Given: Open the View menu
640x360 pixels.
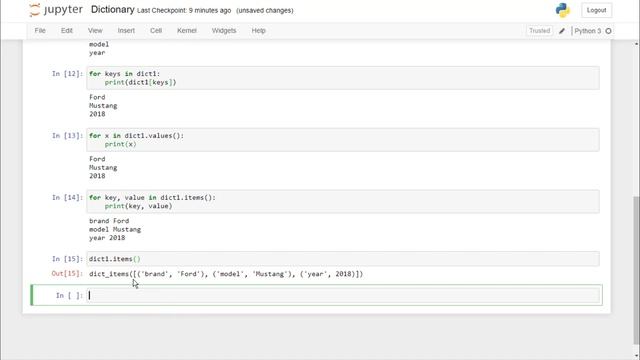Looking at the screenshot, I should [95, 31].
